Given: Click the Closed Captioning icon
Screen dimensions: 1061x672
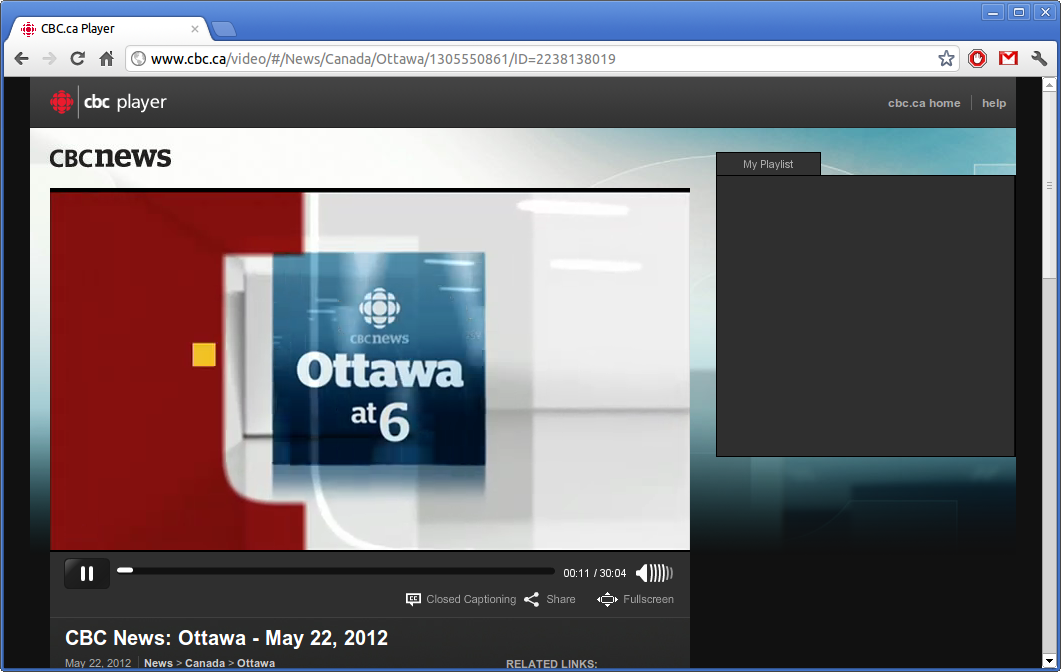Looking at the screenshot, I should [x=413, y=599].
